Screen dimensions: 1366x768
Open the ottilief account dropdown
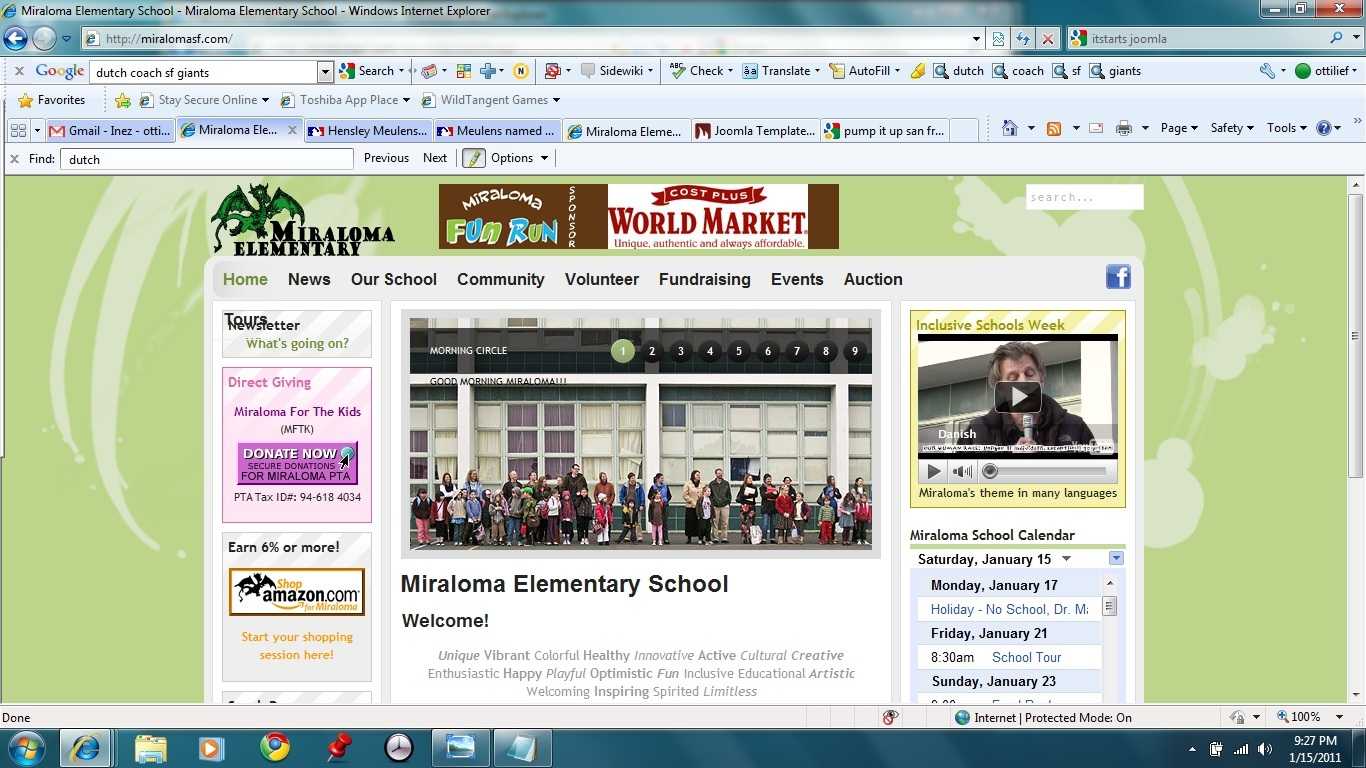point(1328,71)
